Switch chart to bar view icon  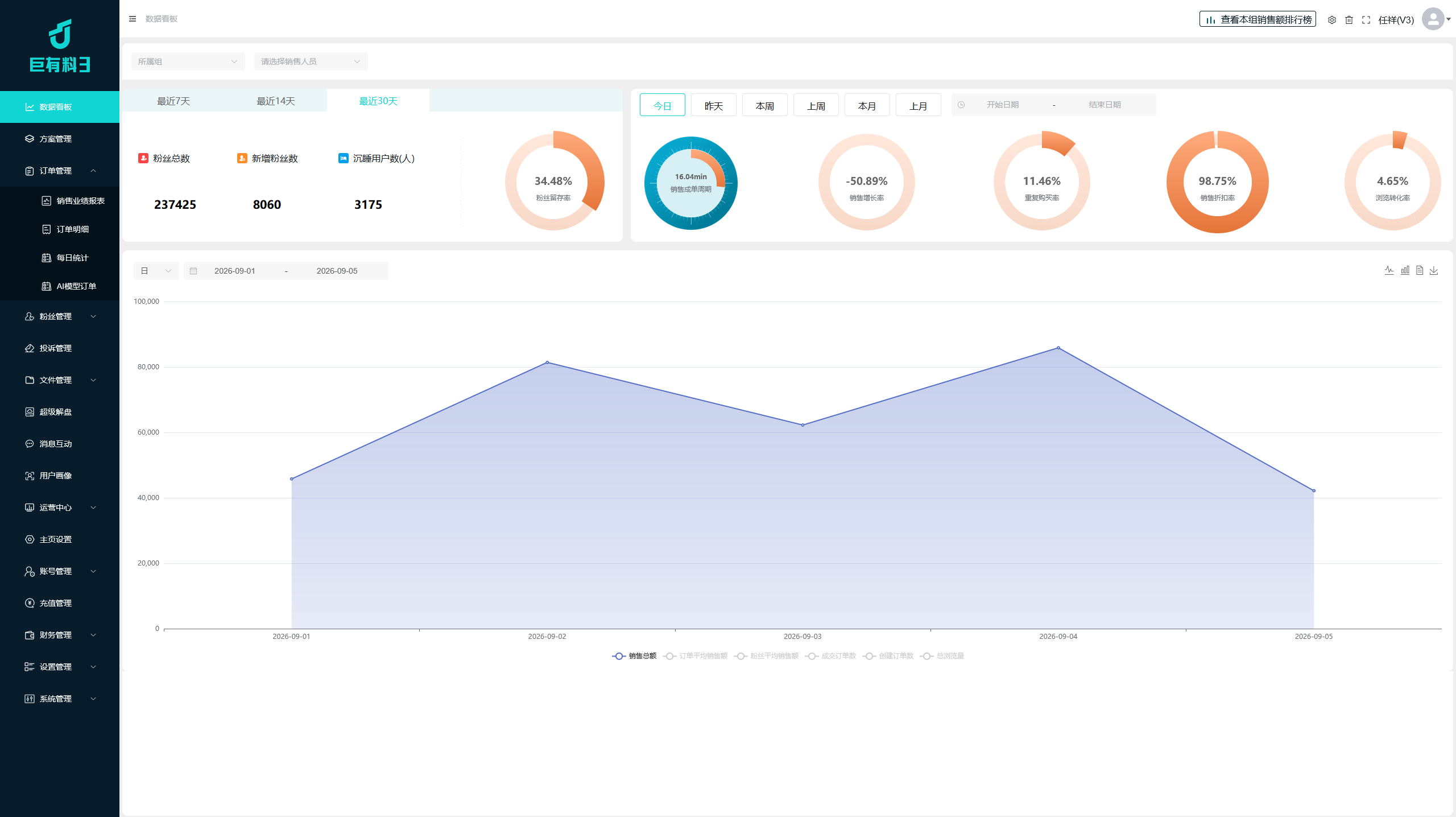click(1405, 270)
